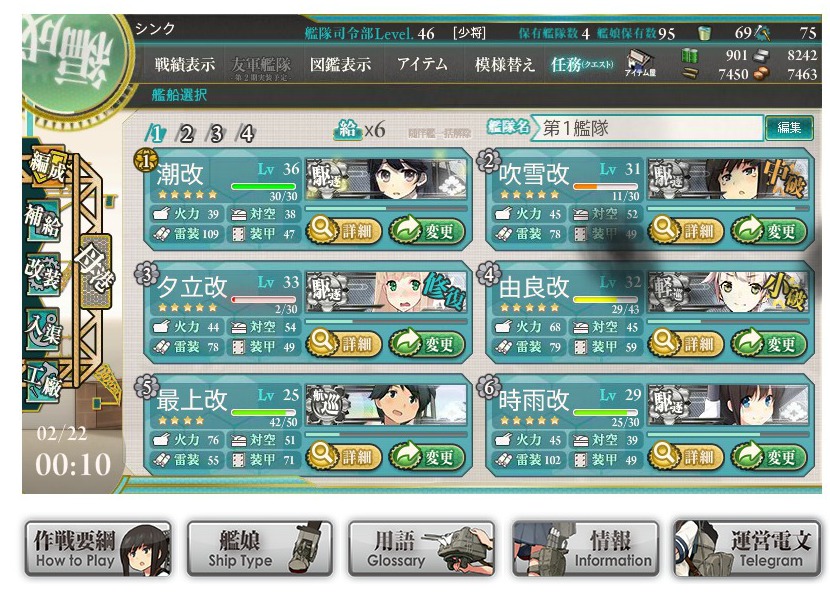Open the 図鑑表示 menu item

click(340, 64)
